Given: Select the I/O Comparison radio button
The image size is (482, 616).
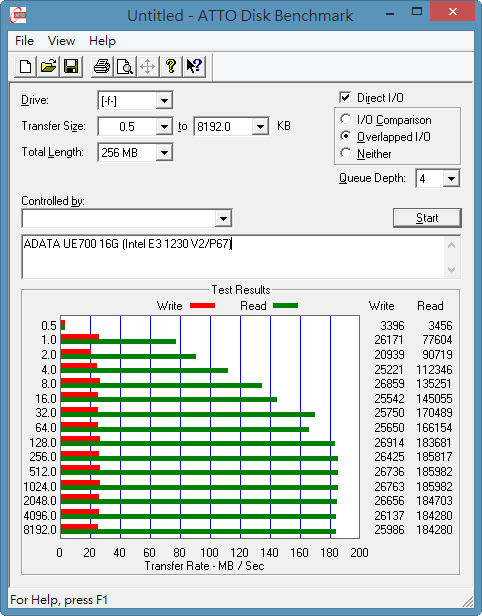Looking at the screenshot, I should coord(346,119).
